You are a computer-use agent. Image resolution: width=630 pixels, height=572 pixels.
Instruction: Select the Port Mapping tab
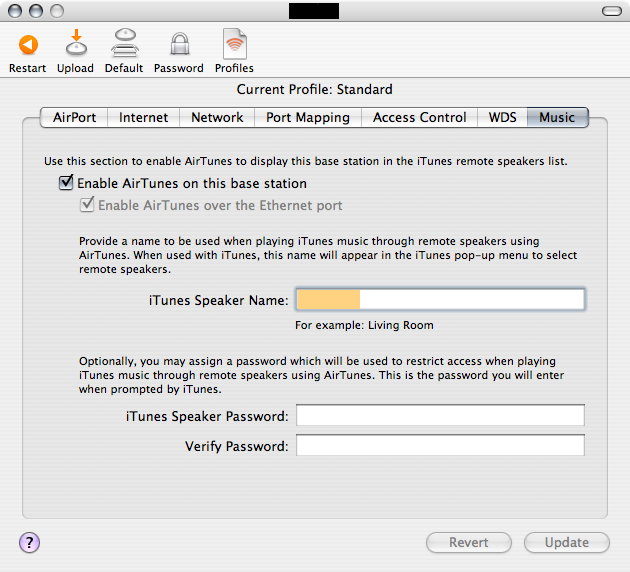pos(308,117)
